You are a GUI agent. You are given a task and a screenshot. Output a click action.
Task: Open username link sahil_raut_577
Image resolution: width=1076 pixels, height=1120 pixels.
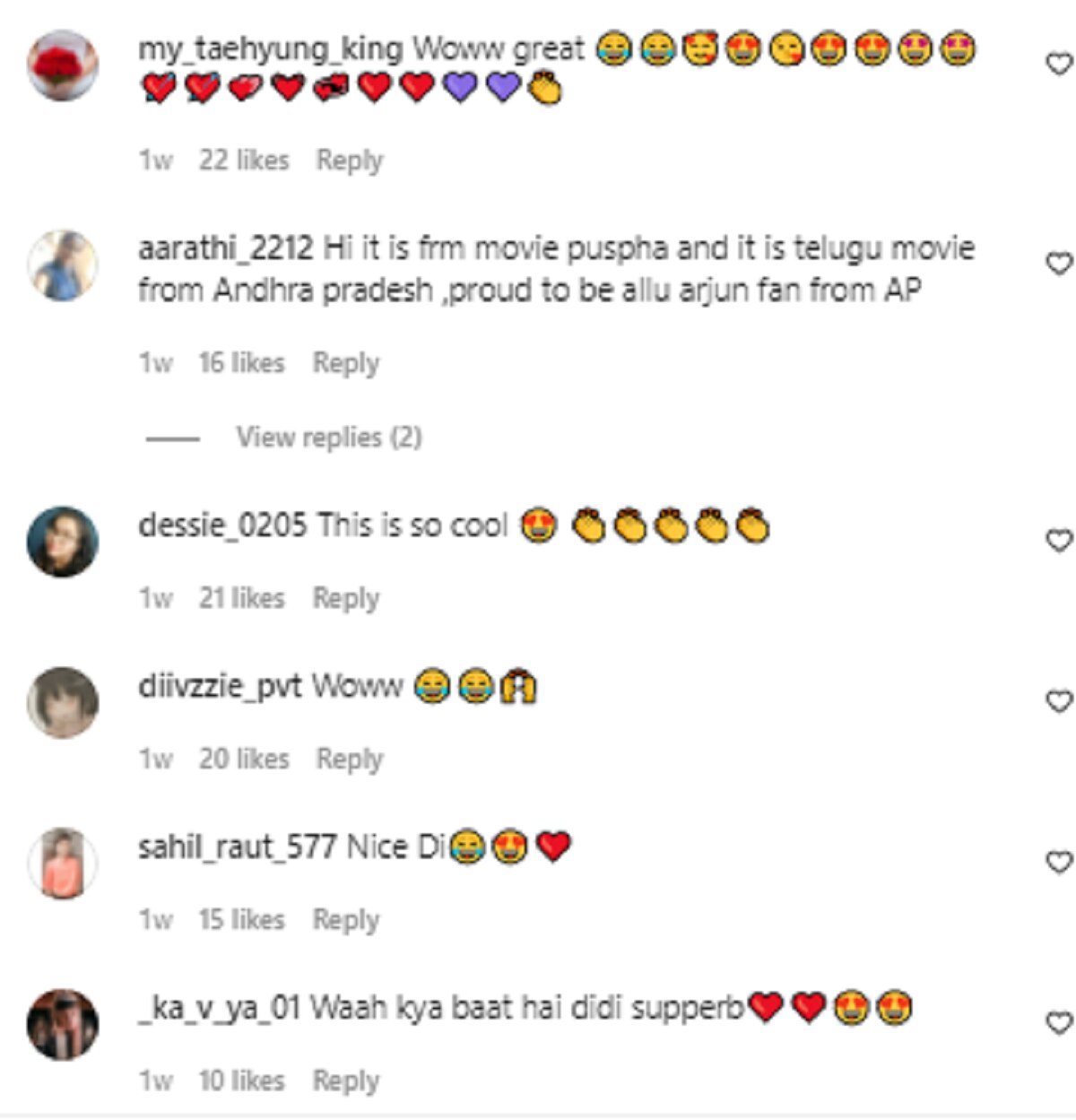coord(238,847)
